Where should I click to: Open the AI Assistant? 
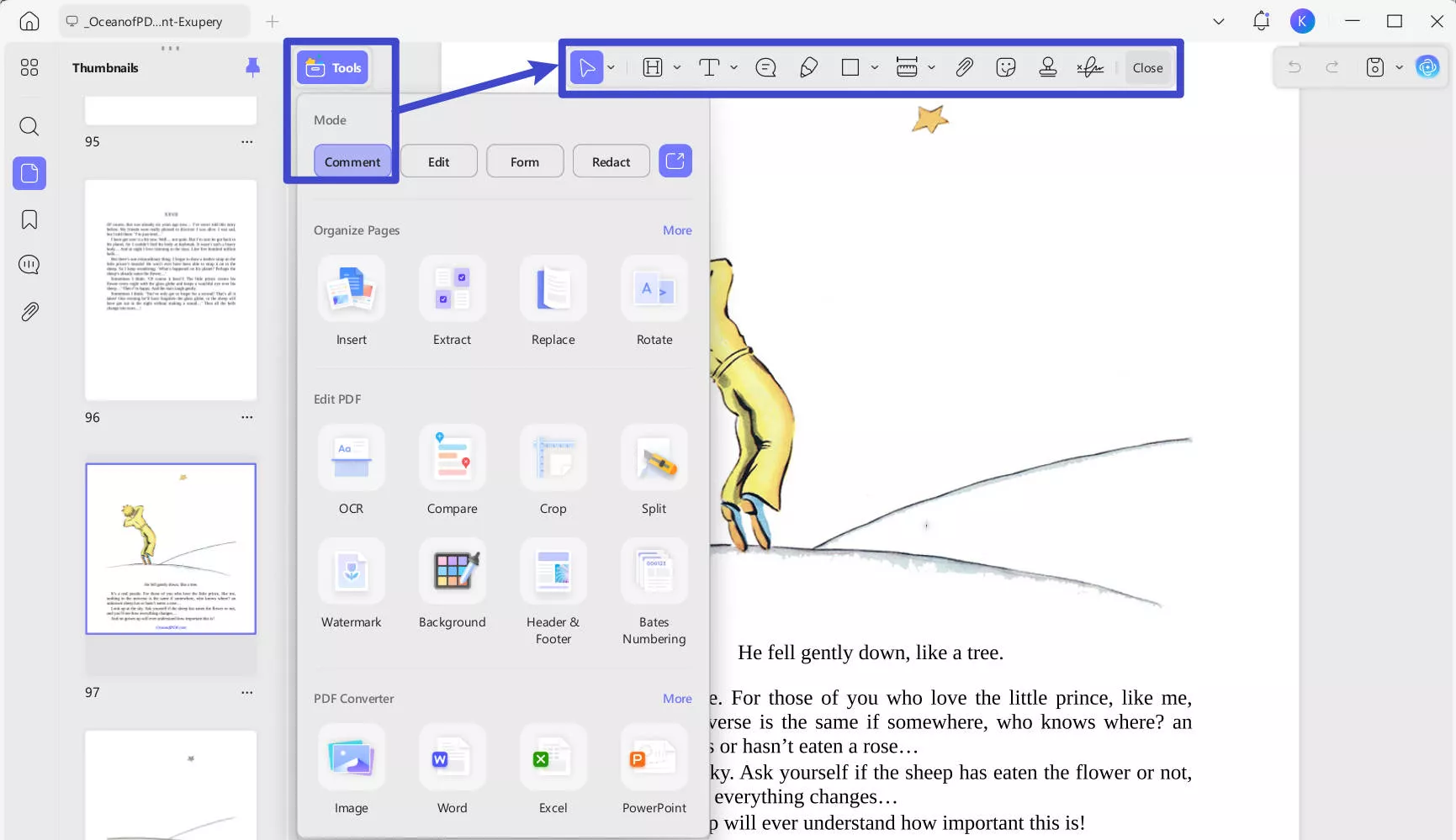point(1427,67)
